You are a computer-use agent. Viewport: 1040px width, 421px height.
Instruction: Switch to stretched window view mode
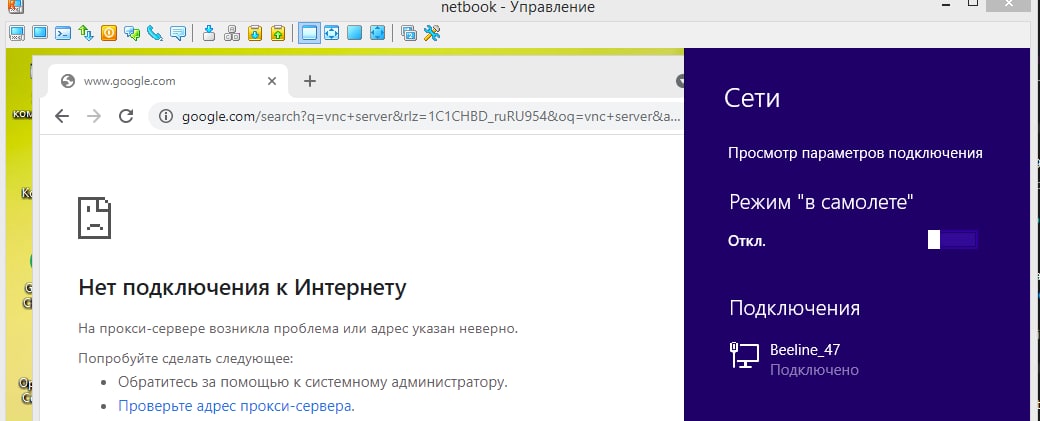332,32
